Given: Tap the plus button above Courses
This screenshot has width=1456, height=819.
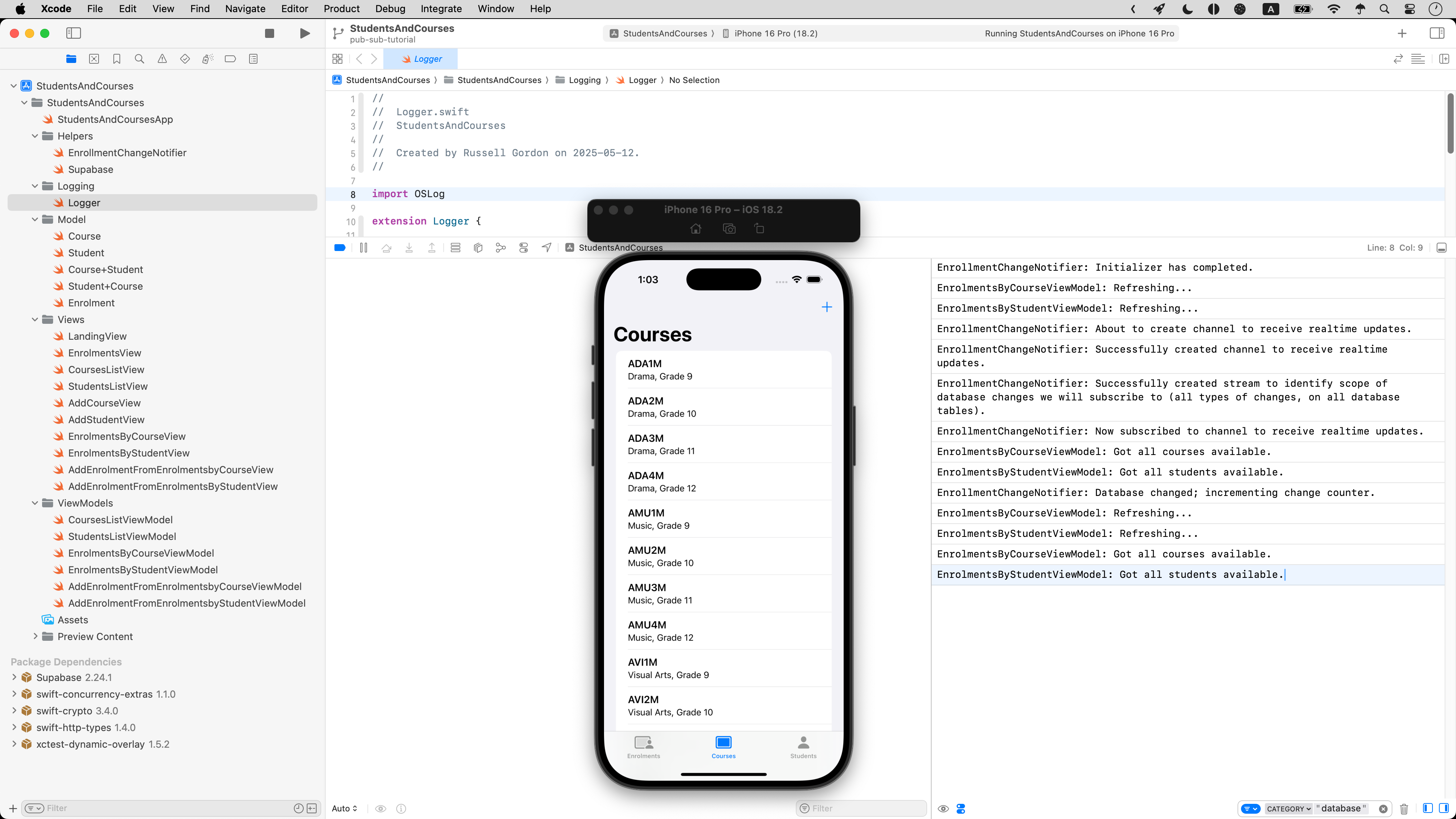Looking at the screenshot, I should coord(826,307).
